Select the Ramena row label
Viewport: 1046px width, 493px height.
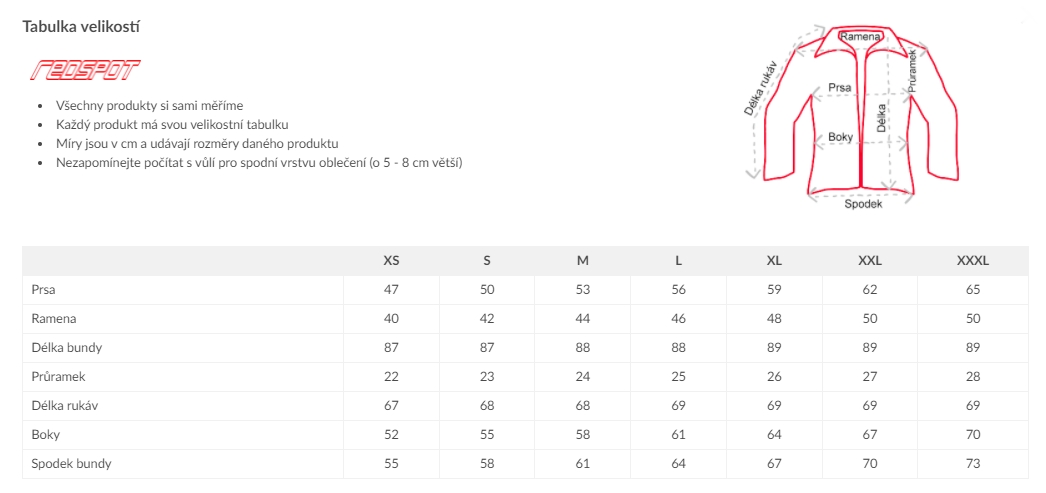(x=53, y=319)
